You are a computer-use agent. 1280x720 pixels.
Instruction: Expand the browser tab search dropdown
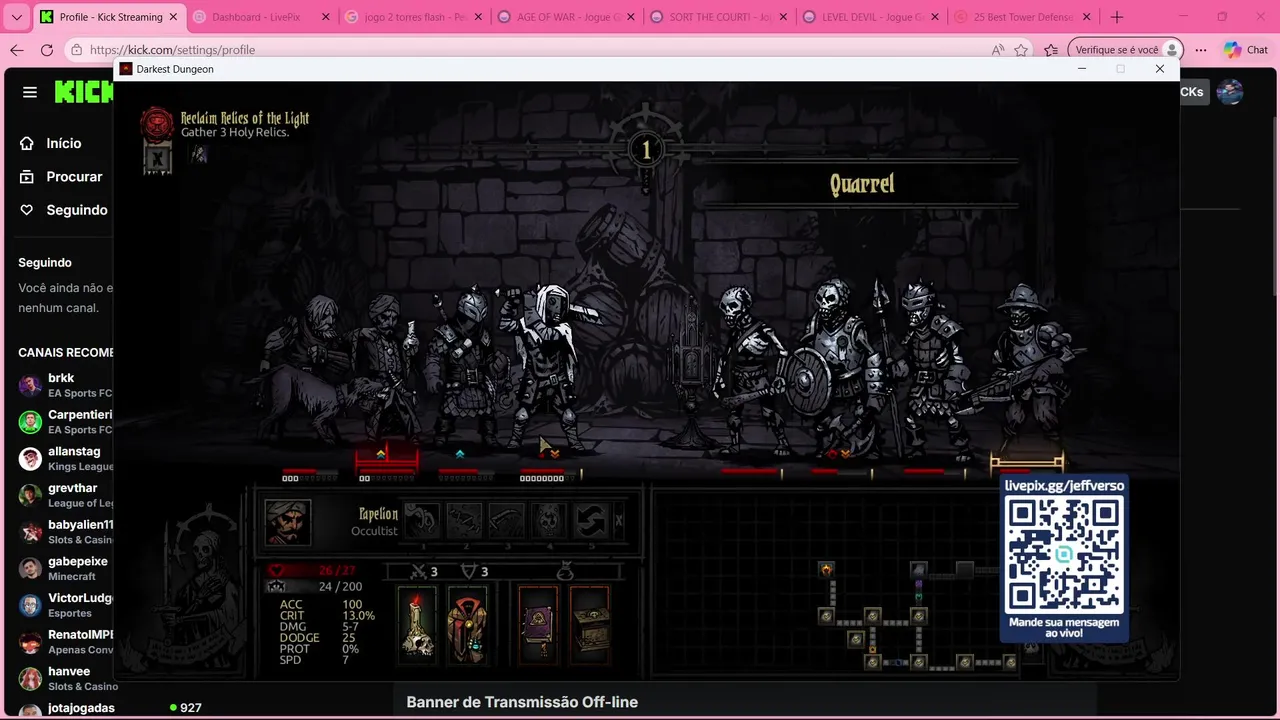point(16,17)
